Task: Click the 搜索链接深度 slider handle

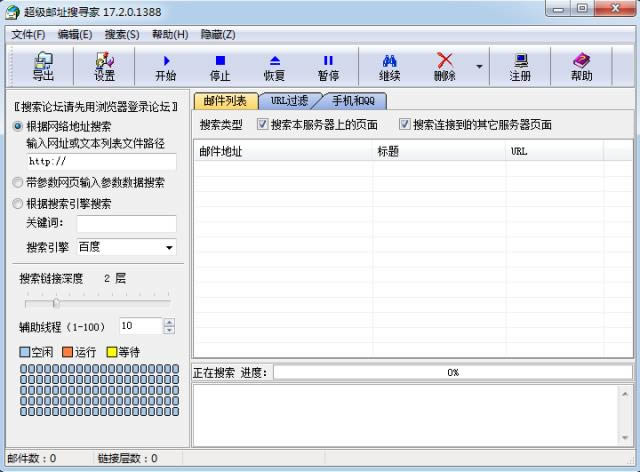Action: coord(56,301)
